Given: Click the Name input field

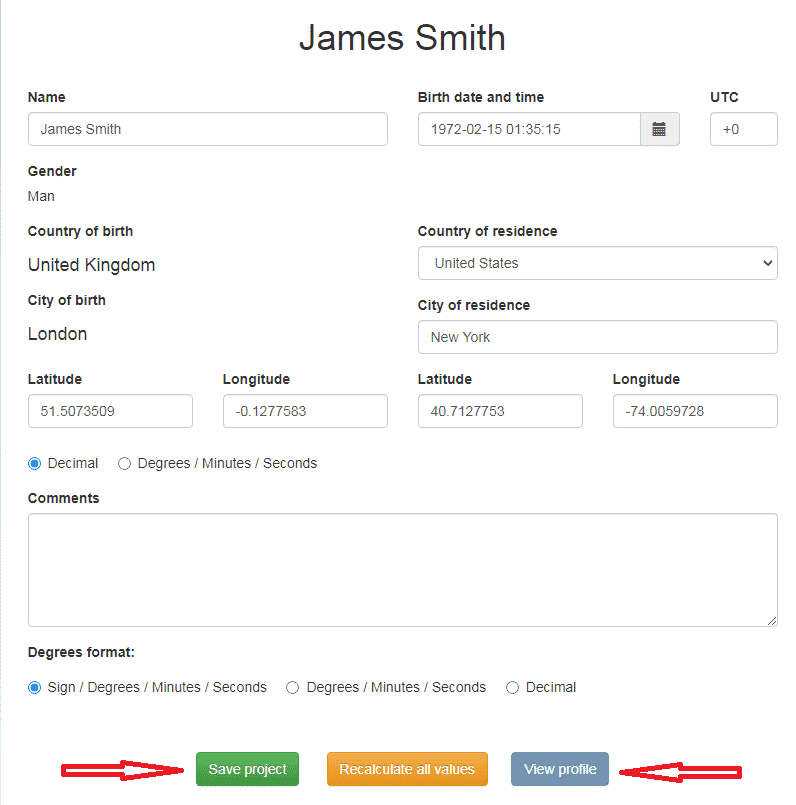Looking at the screenshot, I should coord(207,129).
